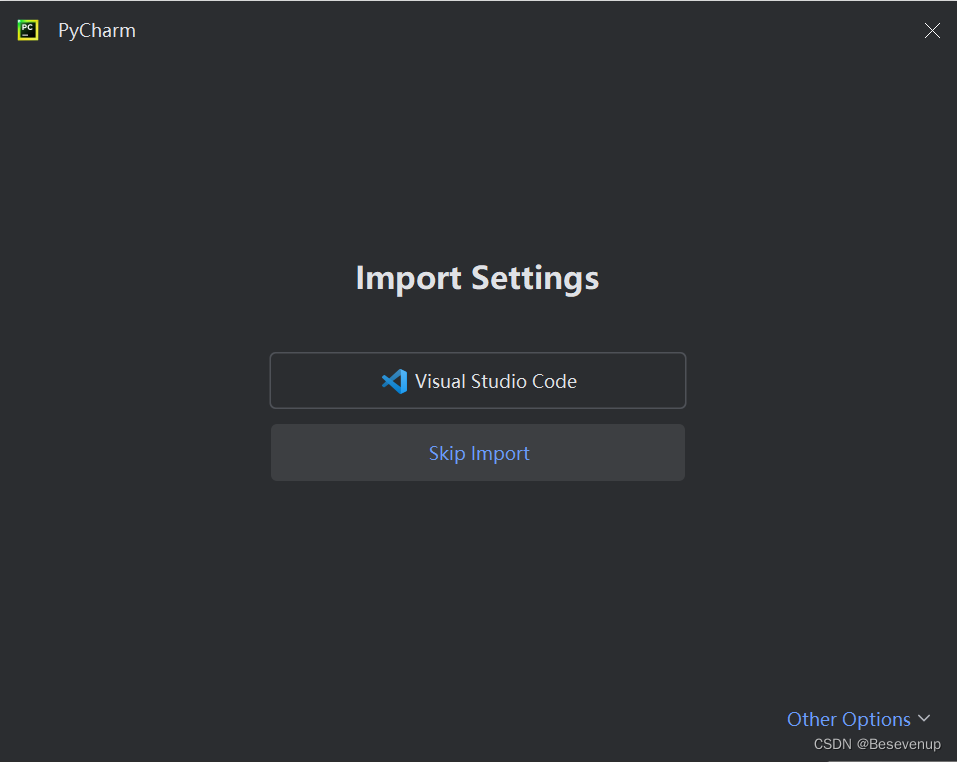Image resolution: width=957 pixels, height=762 pixels.
Task: Close the PyCharm import dialog
Action: (x=932, y=31)
